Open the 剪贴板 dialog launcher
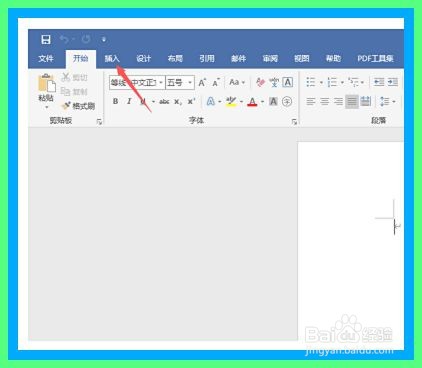 click(99, 122)
